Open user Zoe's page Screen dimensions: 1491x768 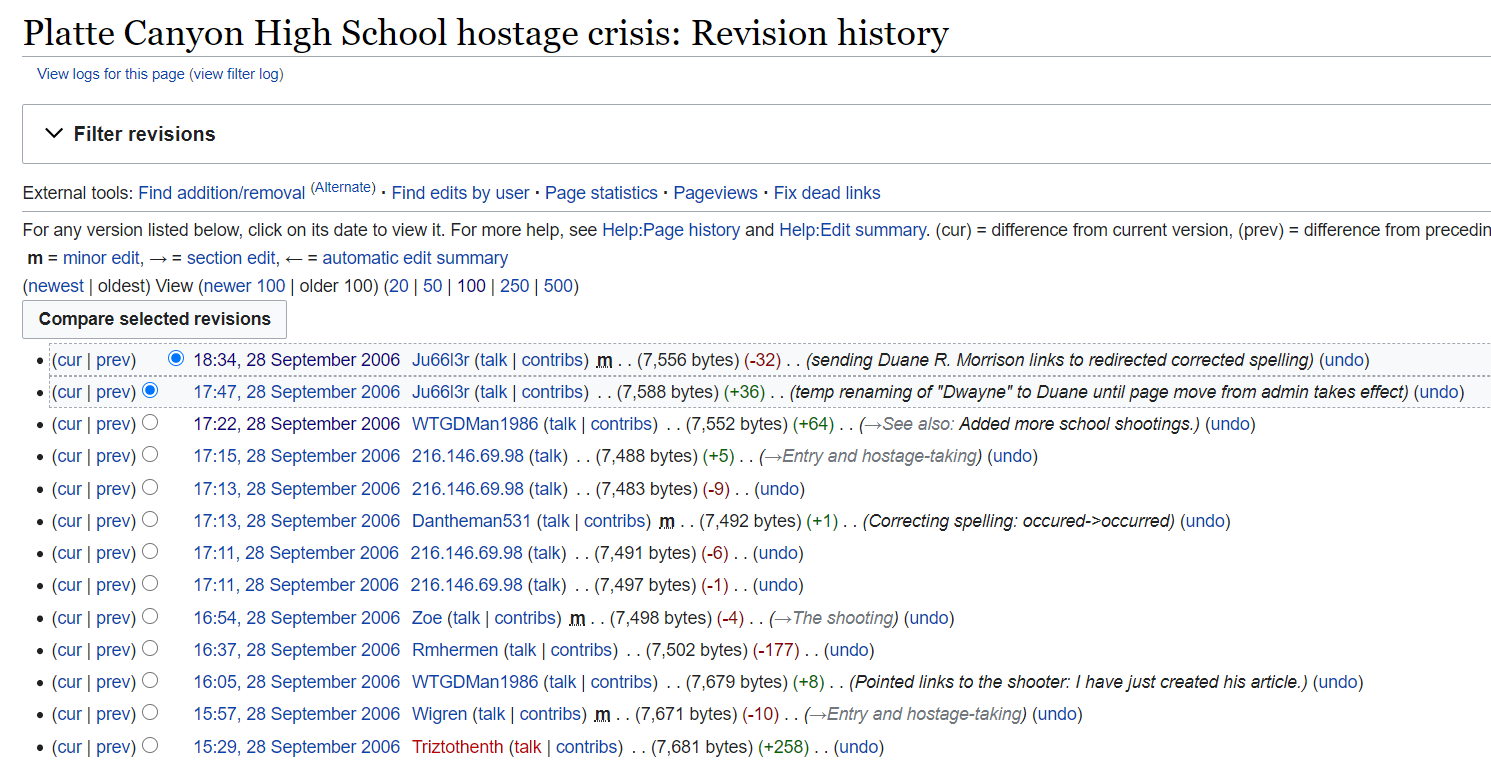click(x=427, y=618)
